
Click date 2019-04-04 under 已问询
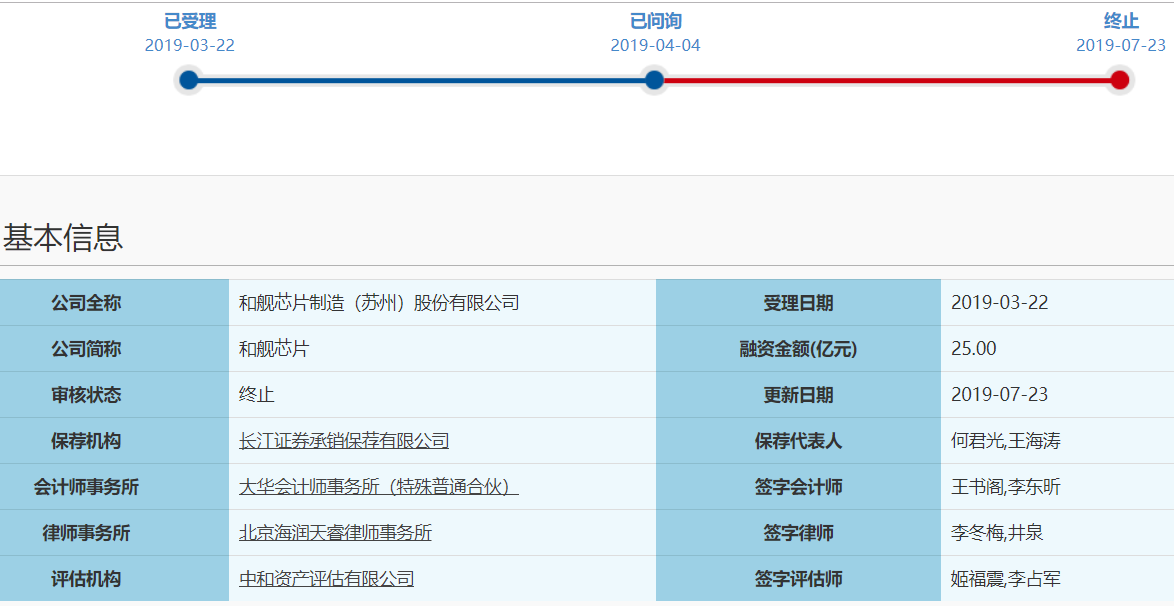coord(655,45)
